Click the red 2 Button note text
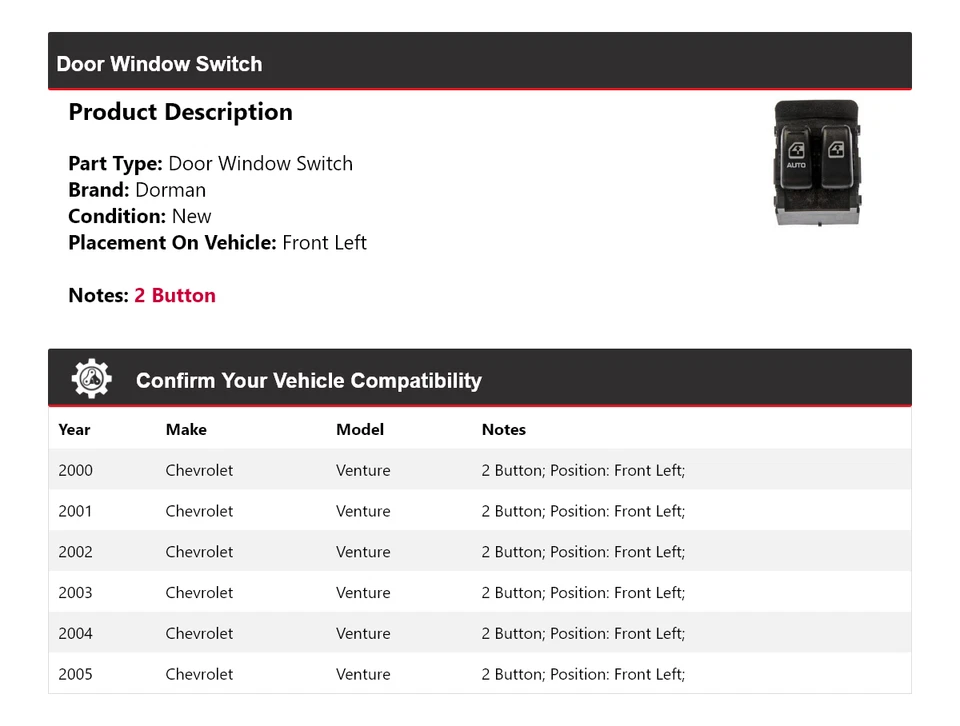 175,295
